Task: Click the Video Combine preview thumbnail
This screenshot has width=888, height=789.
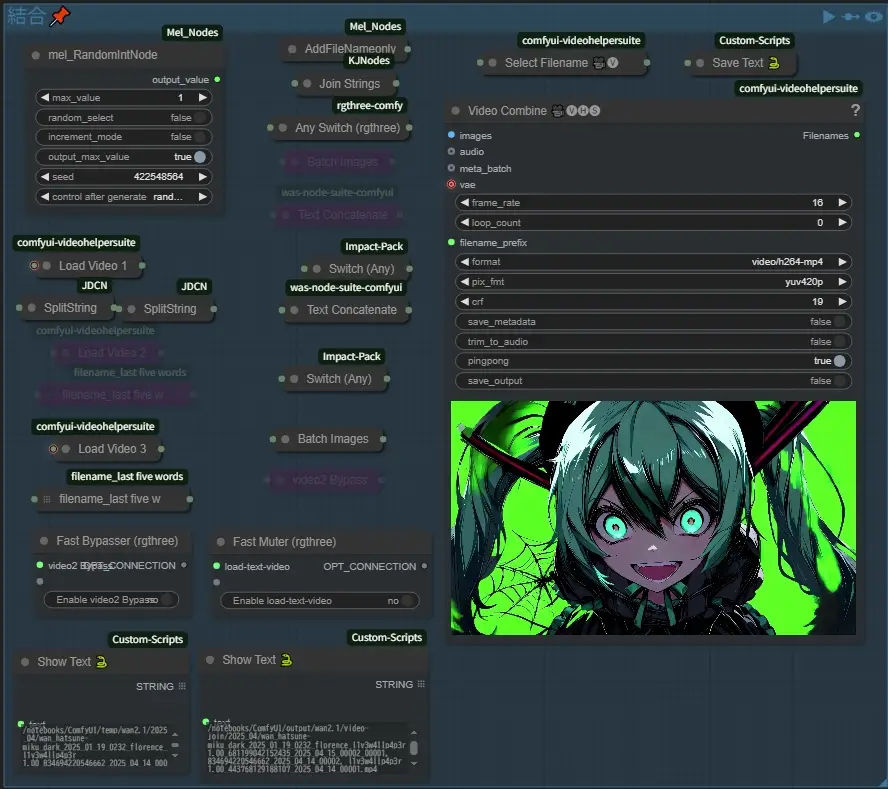Action: (x=653, y=518)
